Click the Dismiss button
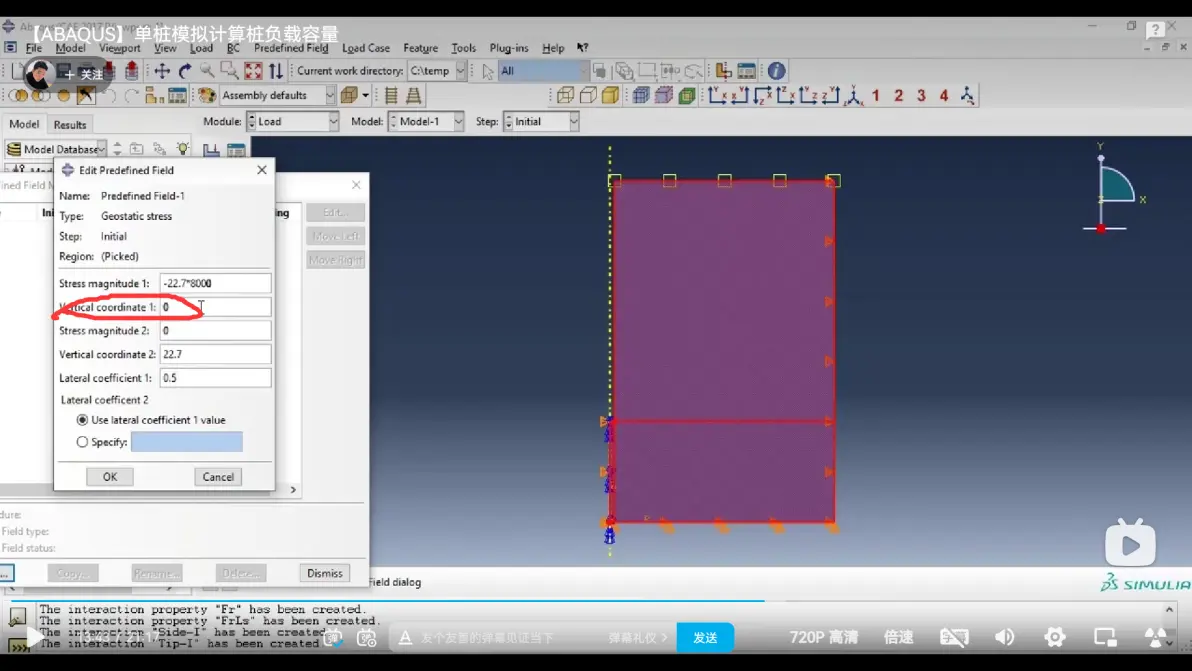The width and height of the screenshot is (1192, 671). (325, 573)
